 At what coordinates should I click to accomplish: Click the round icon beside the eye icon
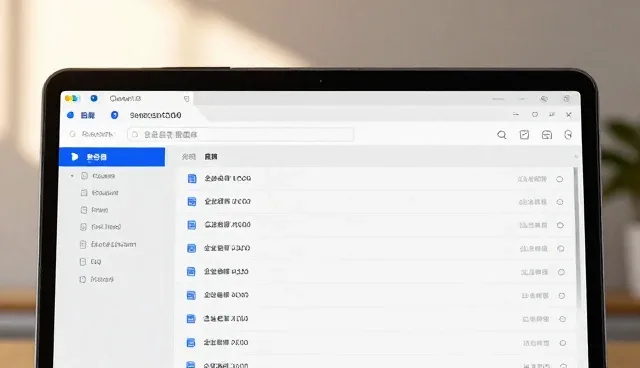tap(567, 99)
